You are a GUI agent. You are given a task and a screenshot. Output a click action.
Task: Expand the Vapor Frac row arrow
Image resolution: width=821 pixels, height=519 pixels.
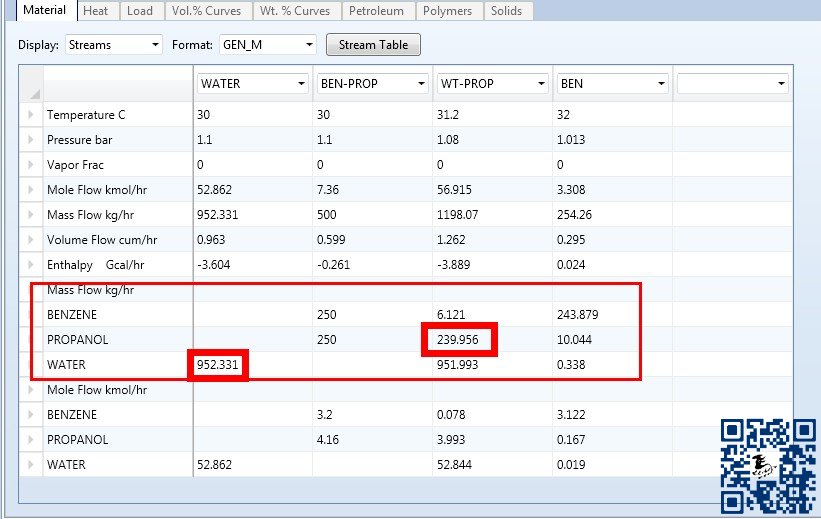point(31,165)
